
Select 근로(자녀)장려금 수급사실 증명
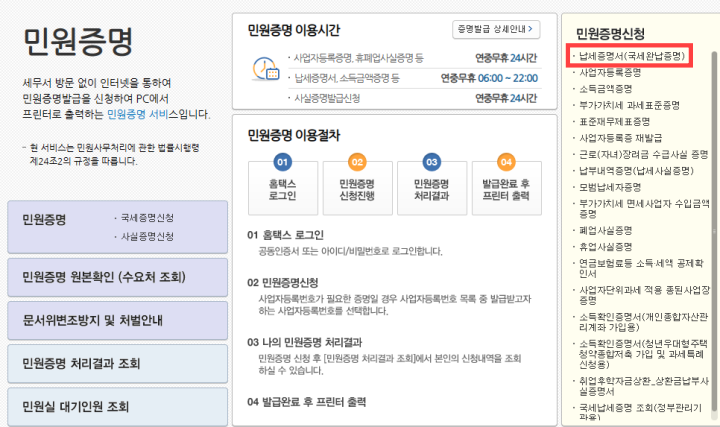click(643, 154)
